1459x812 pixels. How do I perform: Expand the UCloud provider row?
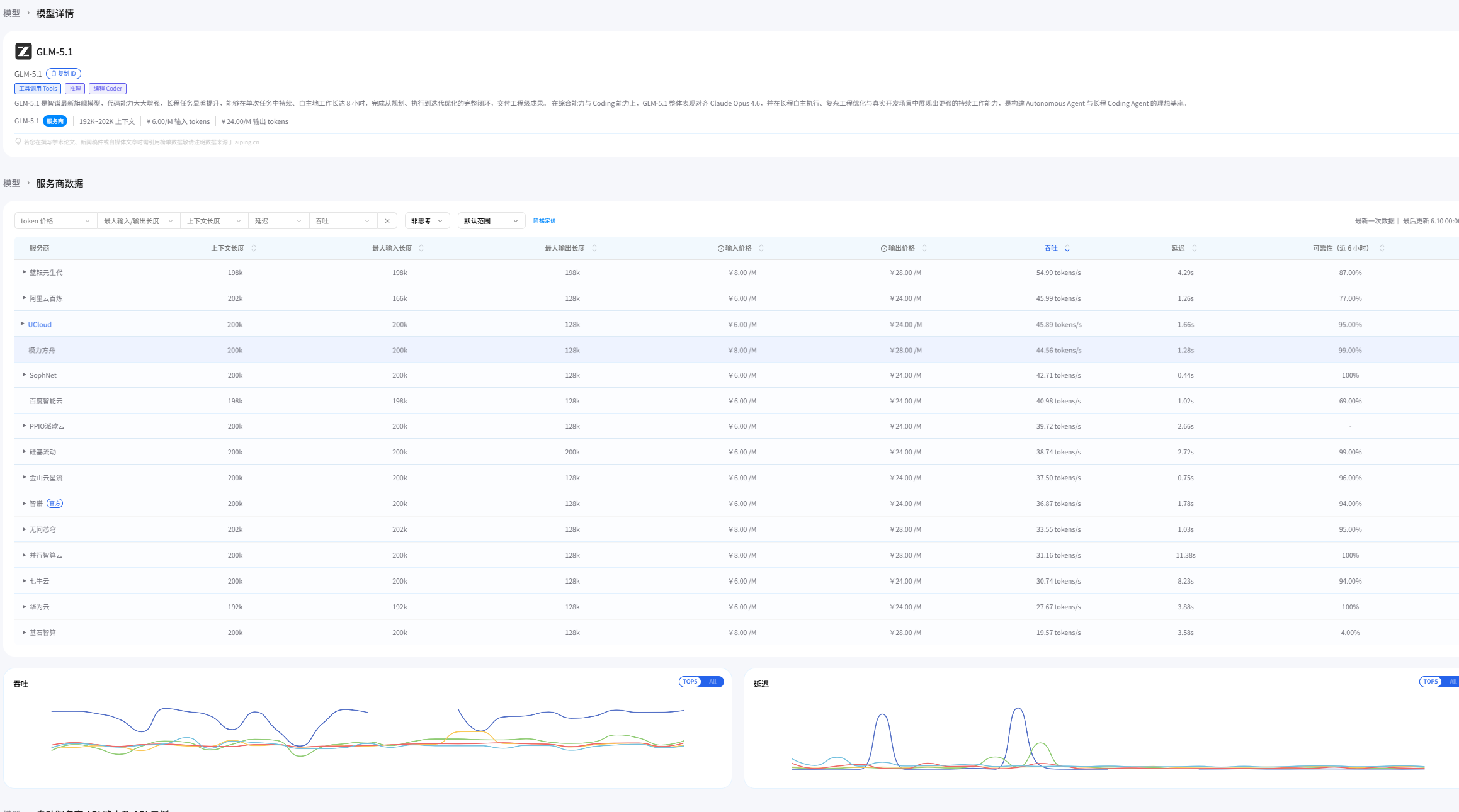click(x=23, y=324)
